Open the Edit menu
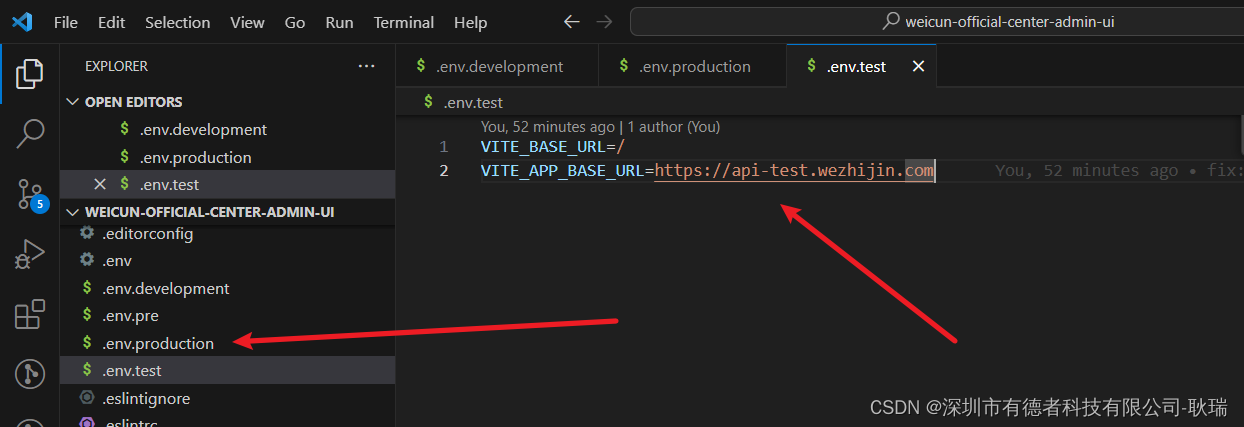 pos(112,22)
